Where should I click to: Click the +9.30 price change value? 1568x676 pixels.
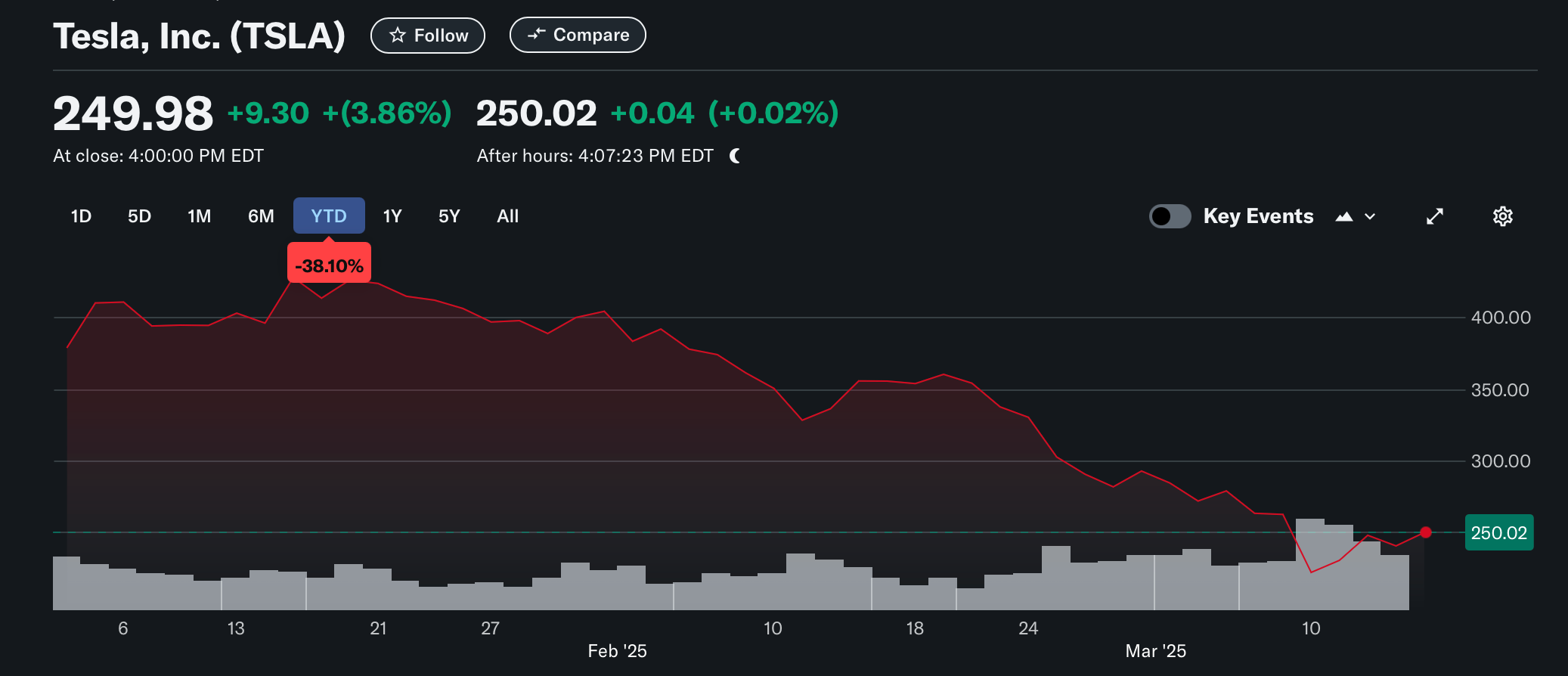[x=268, y=113]
